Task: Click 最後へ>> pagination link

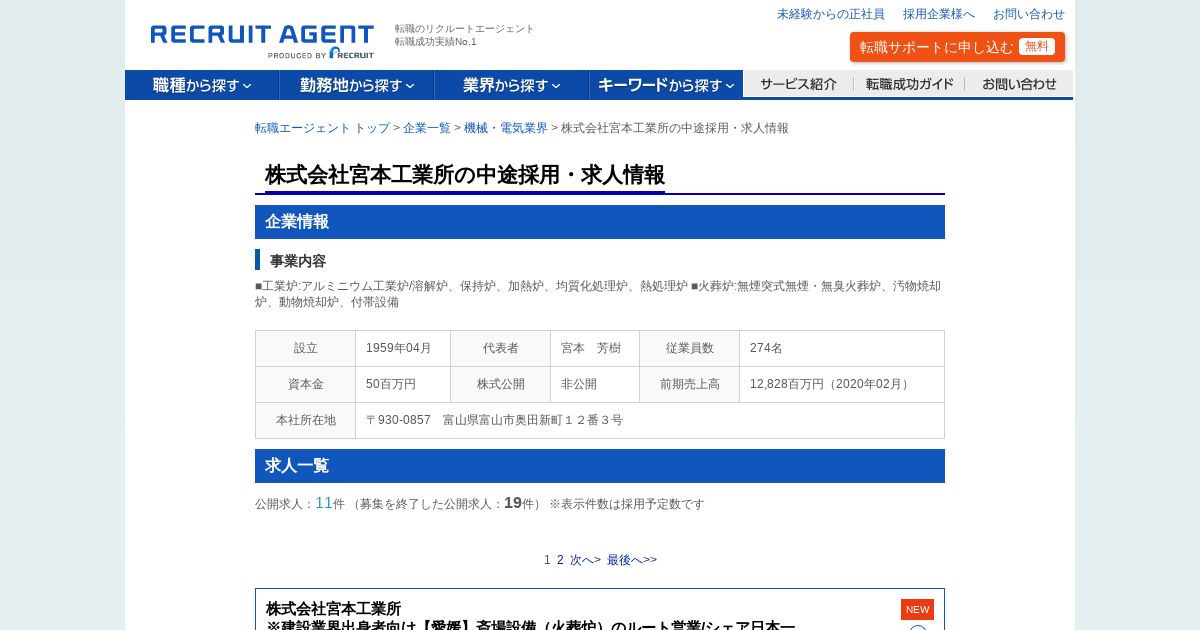Action: point(632,560)
